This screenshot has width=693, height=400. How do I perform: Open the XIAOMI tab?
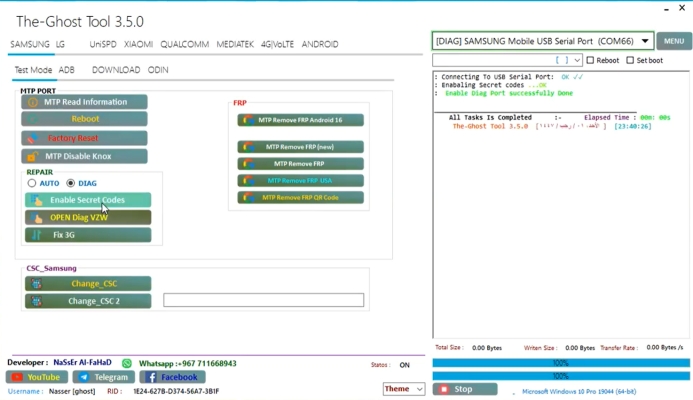[x=138, y=44]
